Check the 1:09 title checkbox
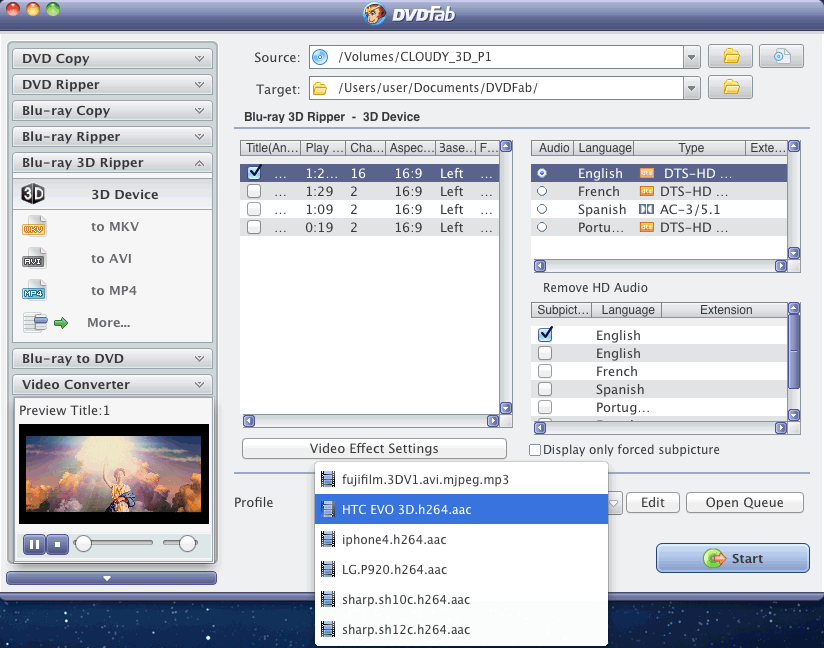 254,209
